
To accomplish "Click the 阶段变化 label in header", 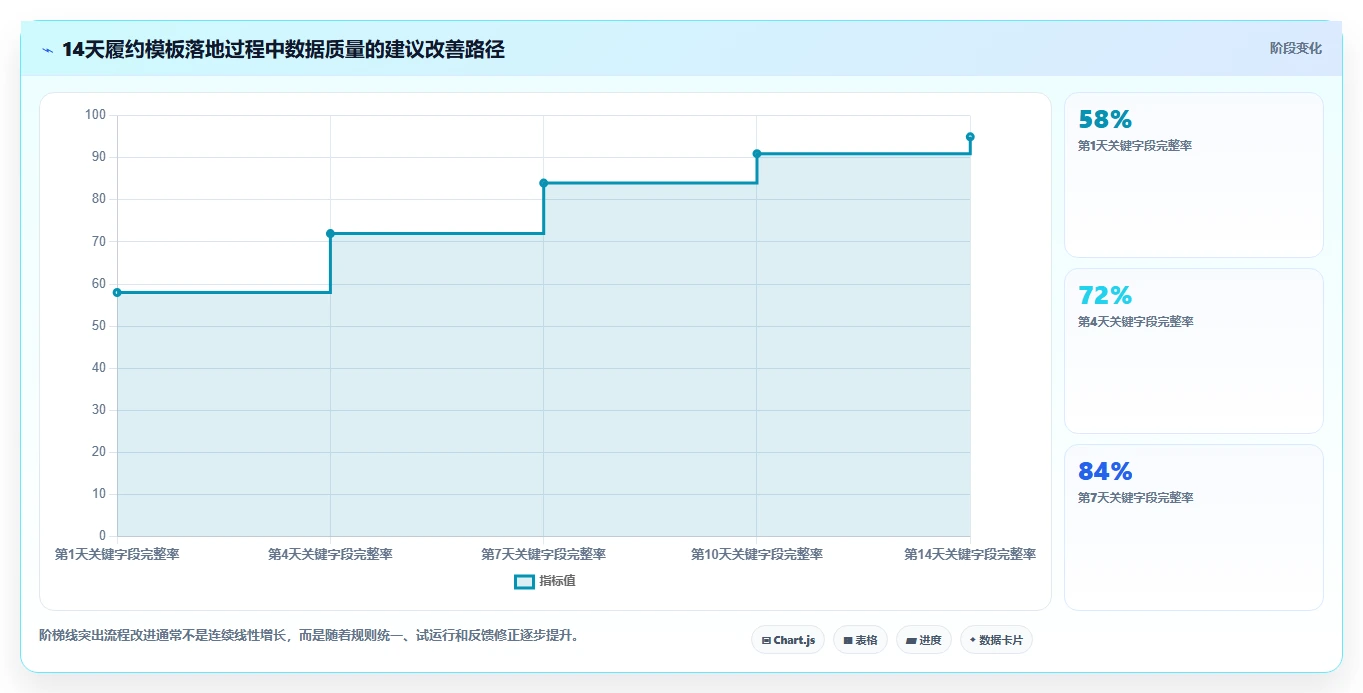I will (1296, 48).
